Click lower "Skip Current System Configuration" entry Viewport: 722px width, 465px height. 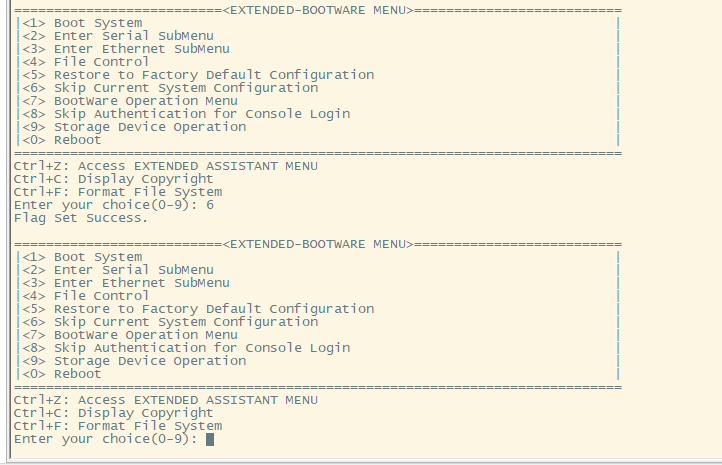[186, 322]
